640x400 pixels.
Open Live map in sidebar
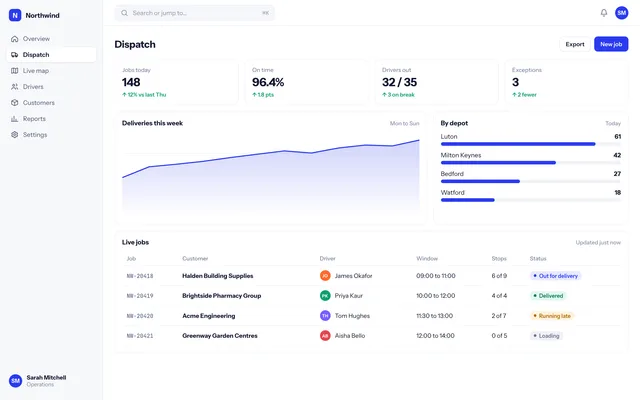(x=51, y=71)
